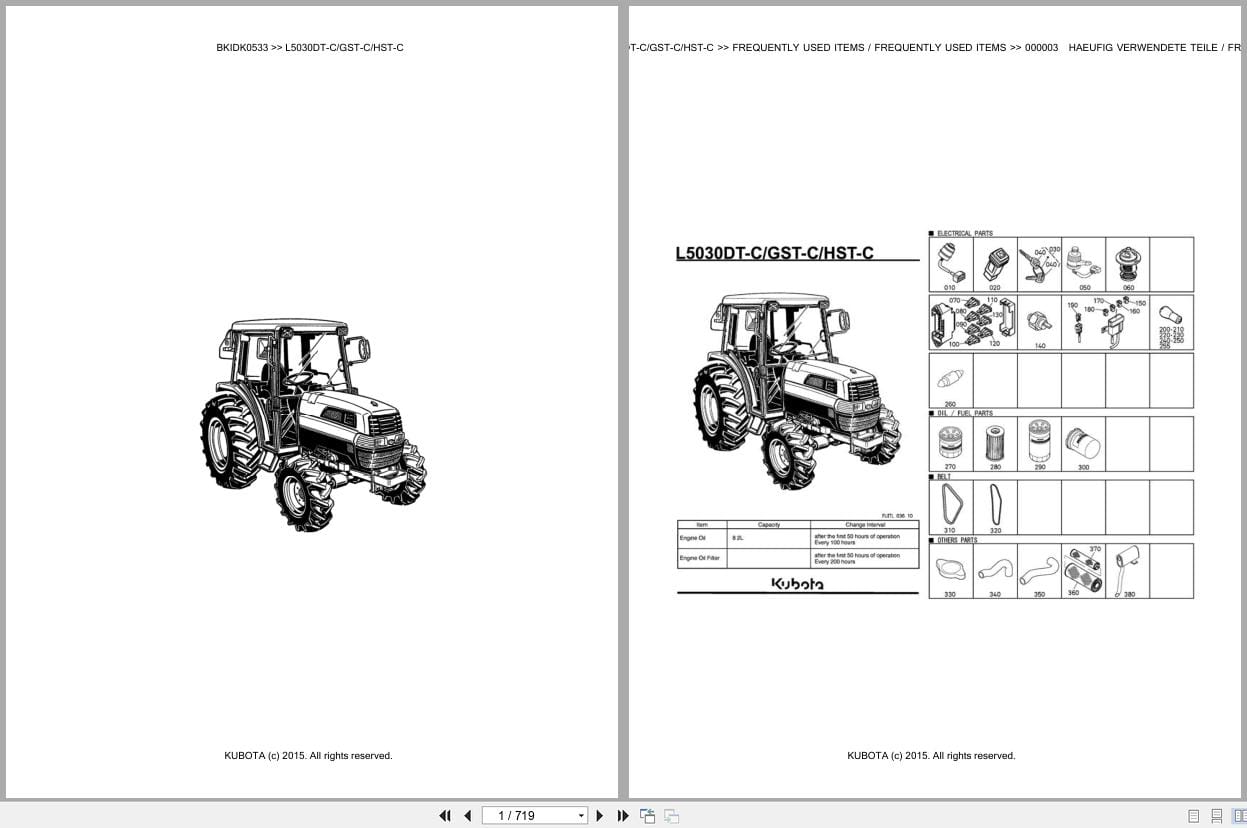
Task: Click the Capacity column header
Action: point(769,525)
